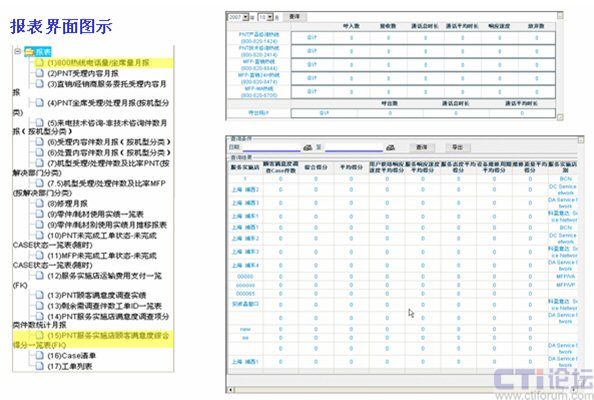Click scroll-down arrow of top report panel

click(560, 117)
